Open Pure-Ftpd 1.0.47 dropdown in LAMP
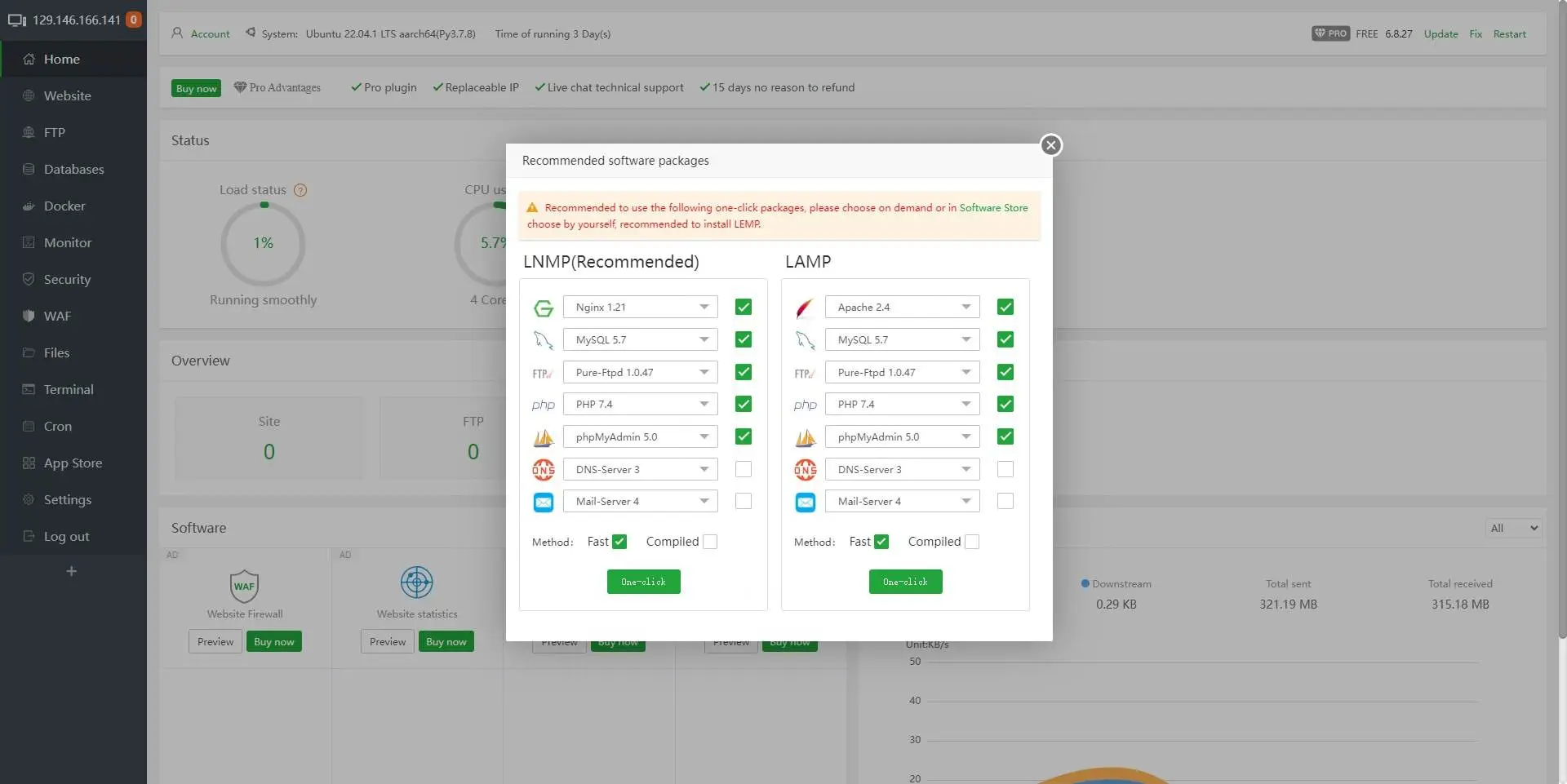 coord(903,372)
